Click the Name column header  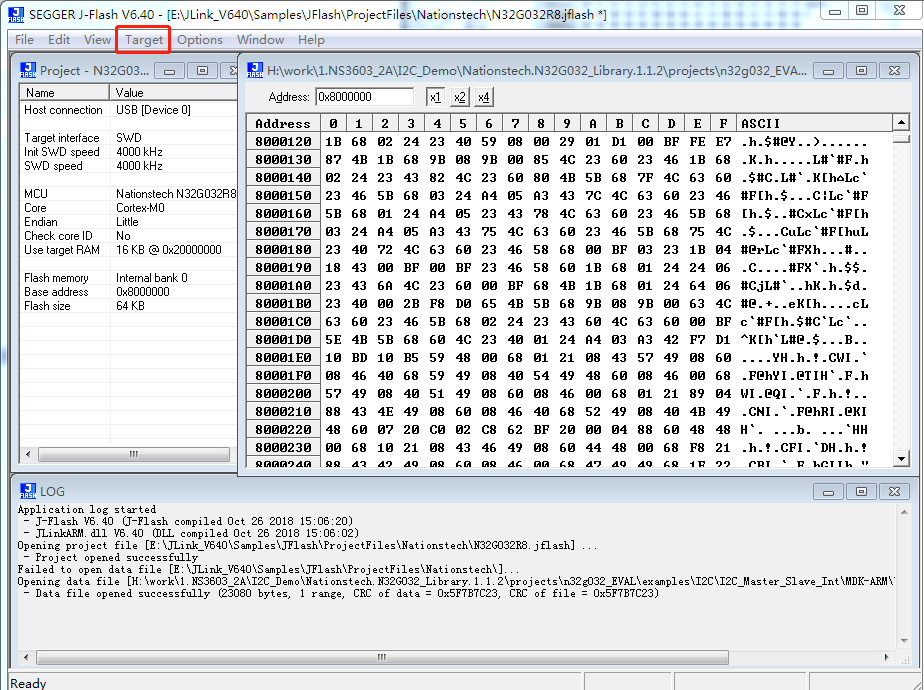[65, 93]
